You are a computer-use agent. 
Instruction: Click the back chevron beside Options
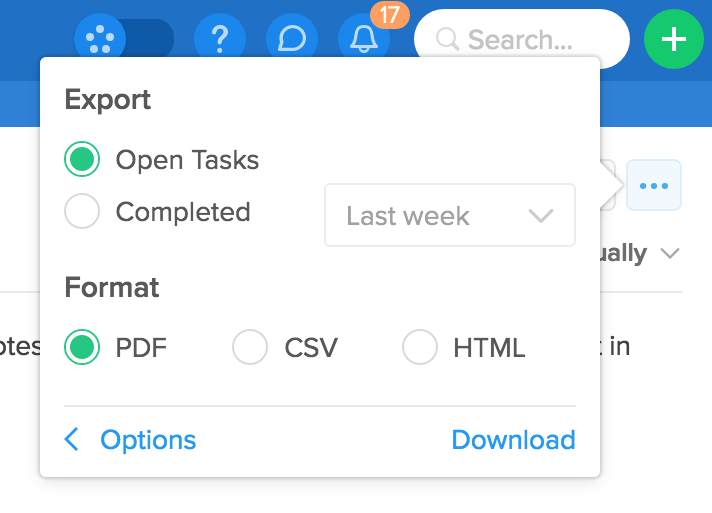point(72,439)
